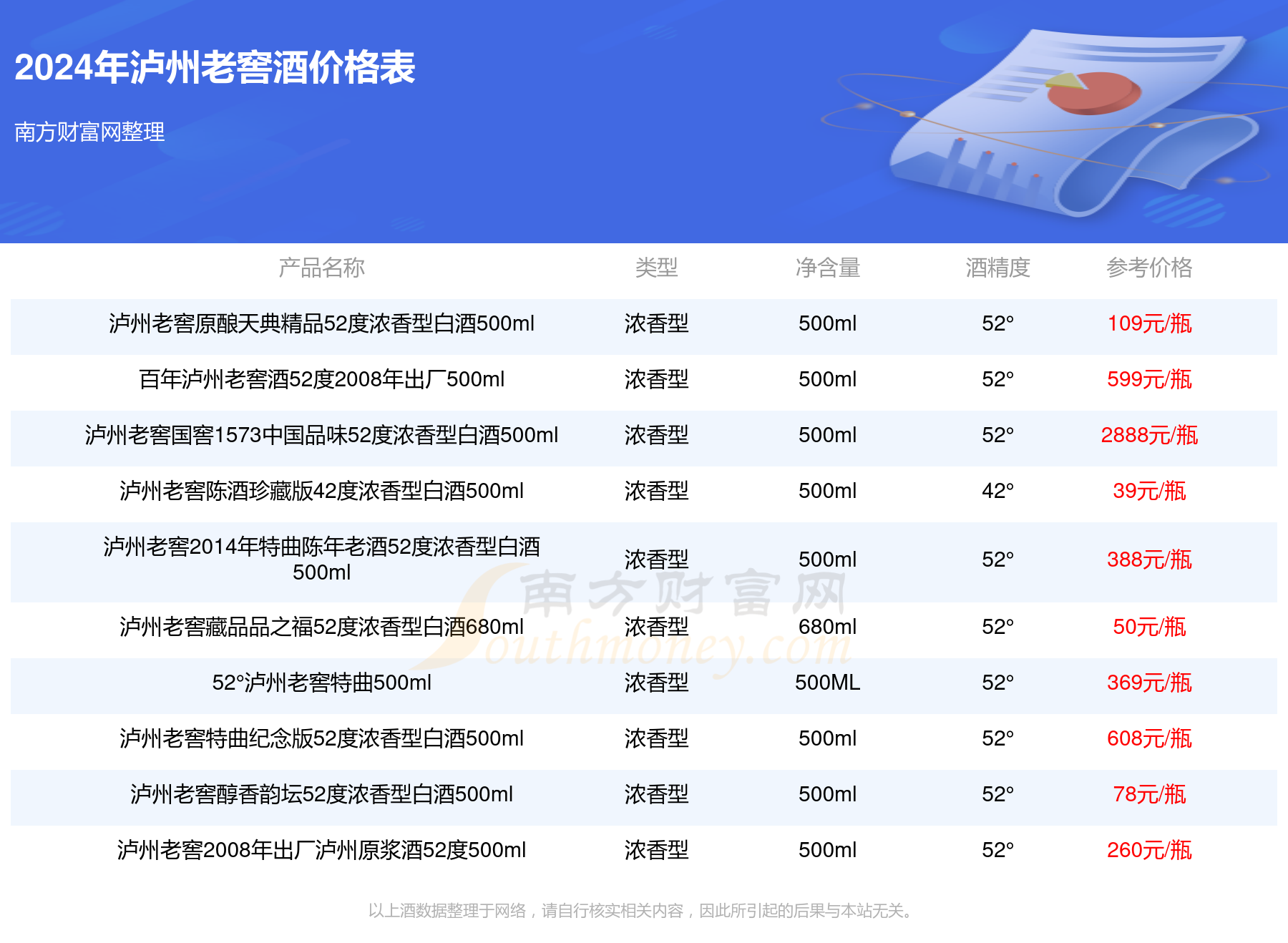1288x943 pixels.
Task: Select product 泸州老窖醇香韵坛52度浓香型白酒500ml
Action: pos(321,794)
